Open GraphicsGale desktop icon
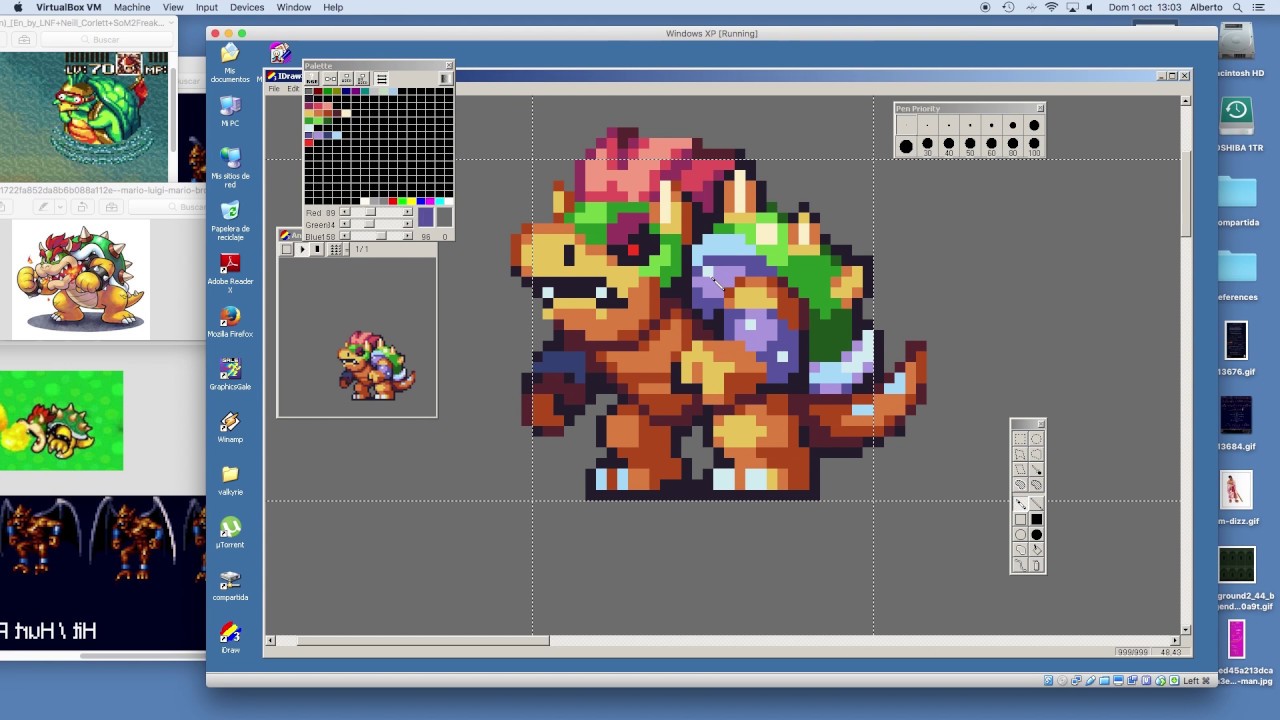The image size is (1280, 720). [230, 374]
